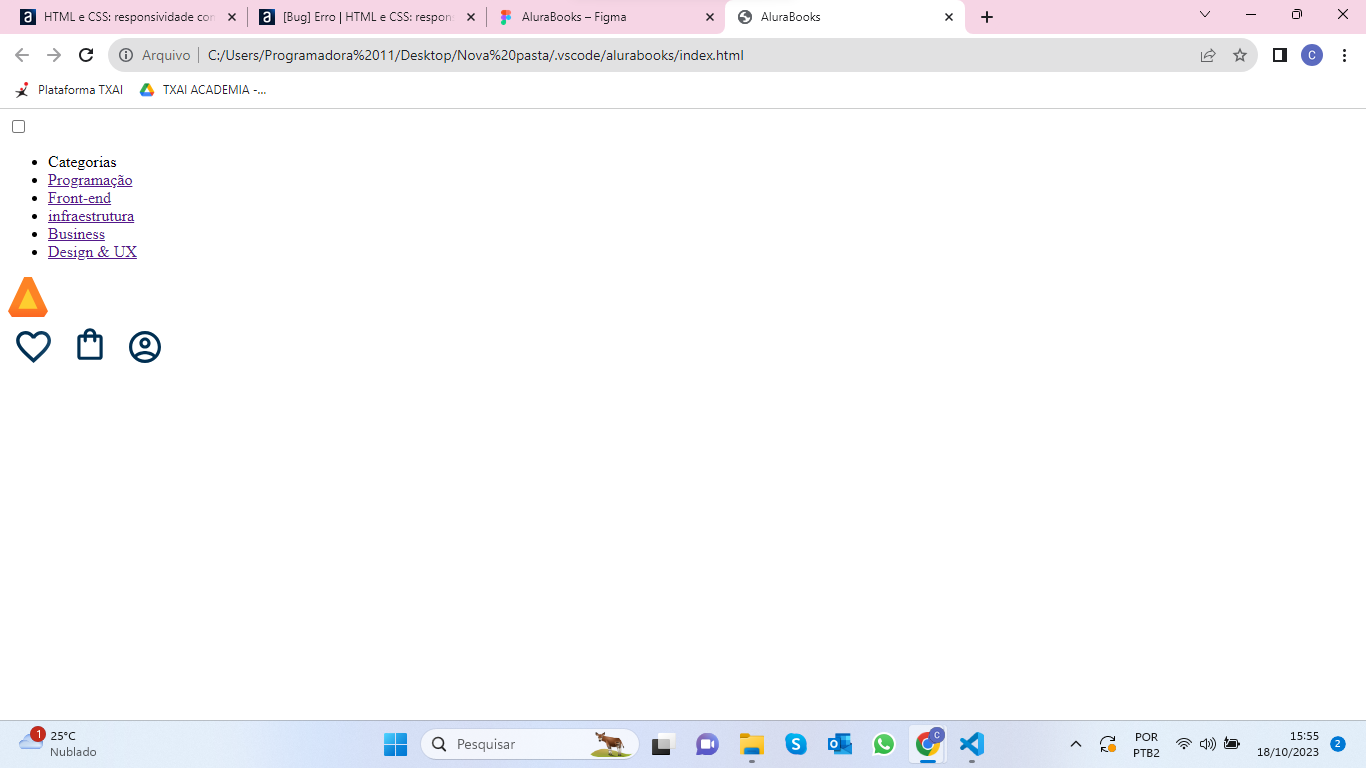Open the Windows Start menu
The height and width of the screenshot is (768, 1366).
coord(395,744)
